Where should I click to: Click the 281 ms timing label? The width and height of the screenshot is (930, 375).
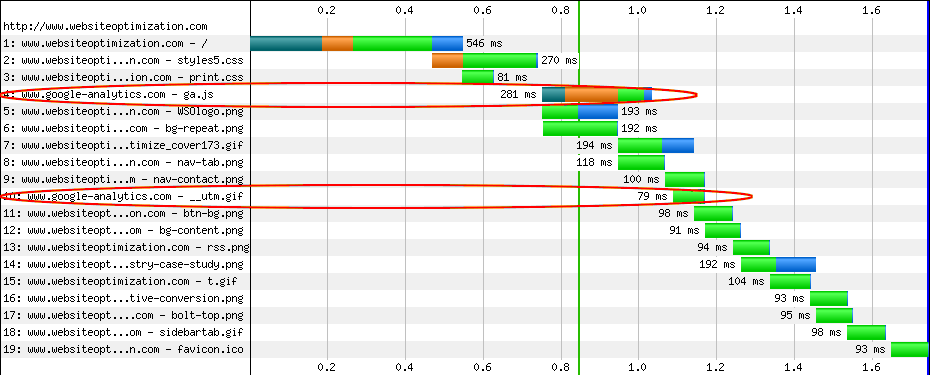pos(518,94)
